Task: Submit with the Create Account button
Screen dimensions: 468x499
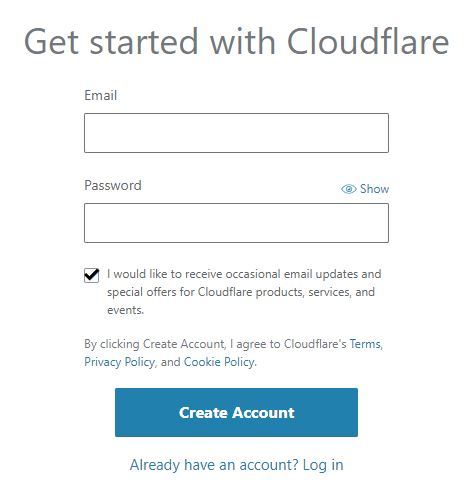Action: point(236,412)
